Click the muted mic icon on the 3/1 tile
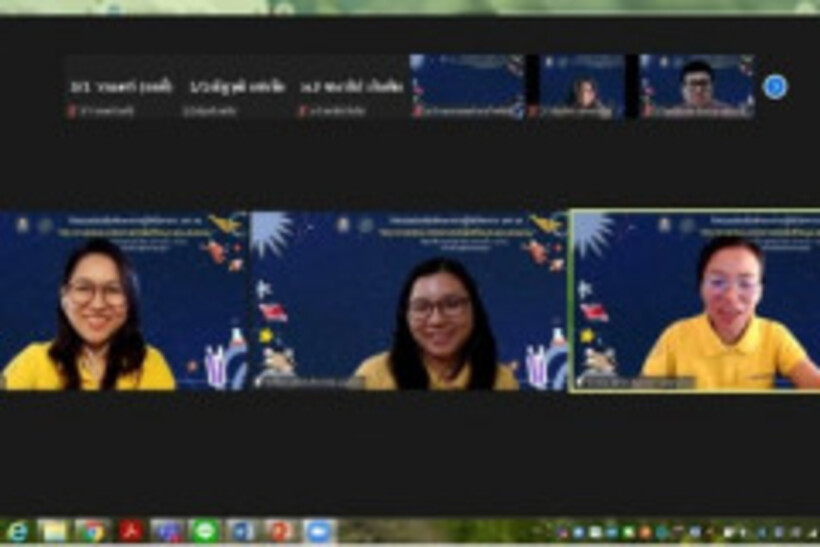This screenshot has height=547, width=820. (x=72, y=111)
